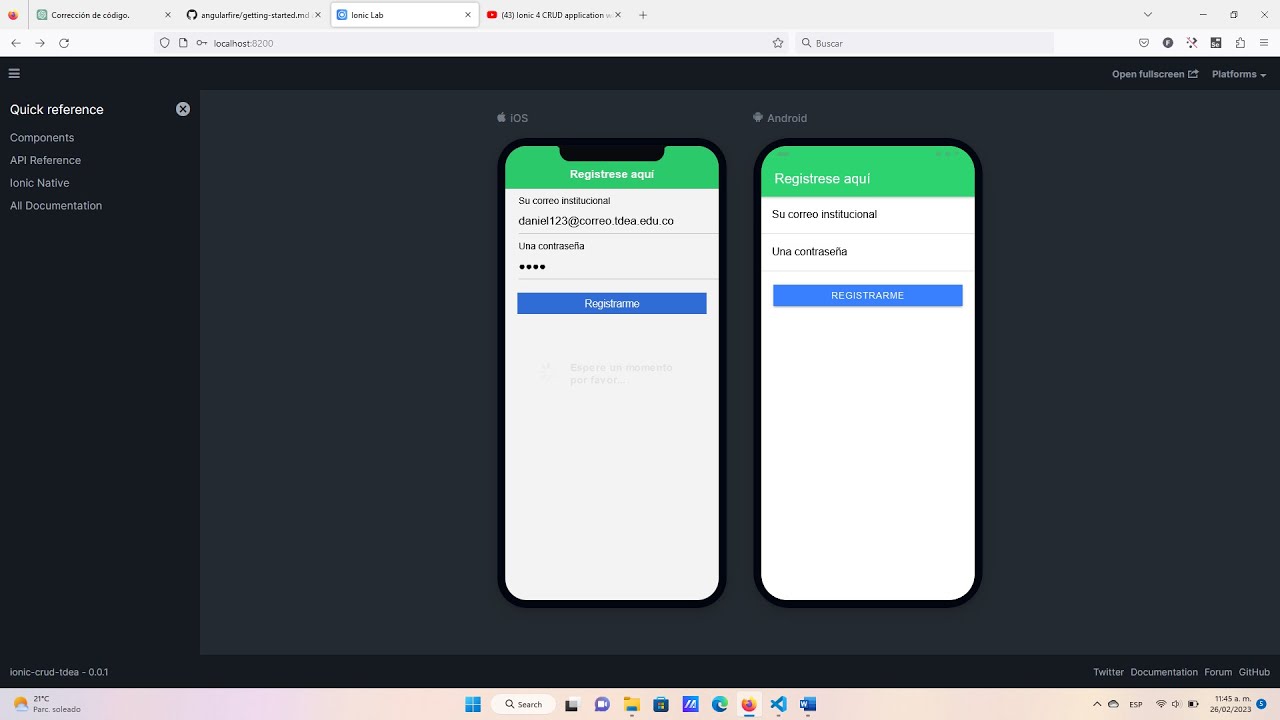Open the Twitter footer link
The height and width of the screenshot is (720, 1280).
pyautogui.click(x=1108, y=673)
